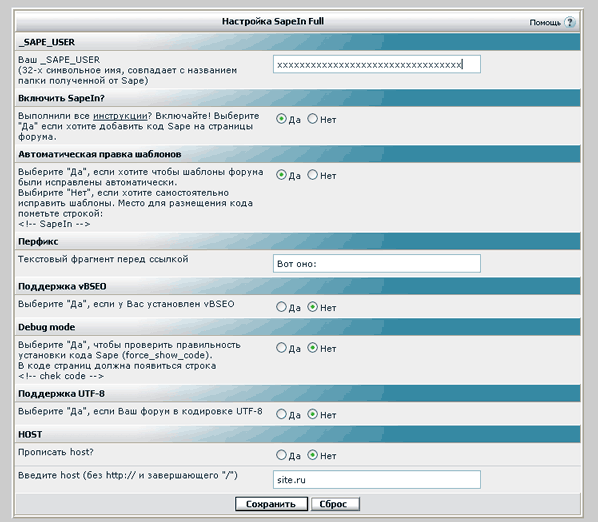Focus the prefix field containing 'Вот оно:'
The height and width of the screenshot is (522, 598).
(377, 264)
